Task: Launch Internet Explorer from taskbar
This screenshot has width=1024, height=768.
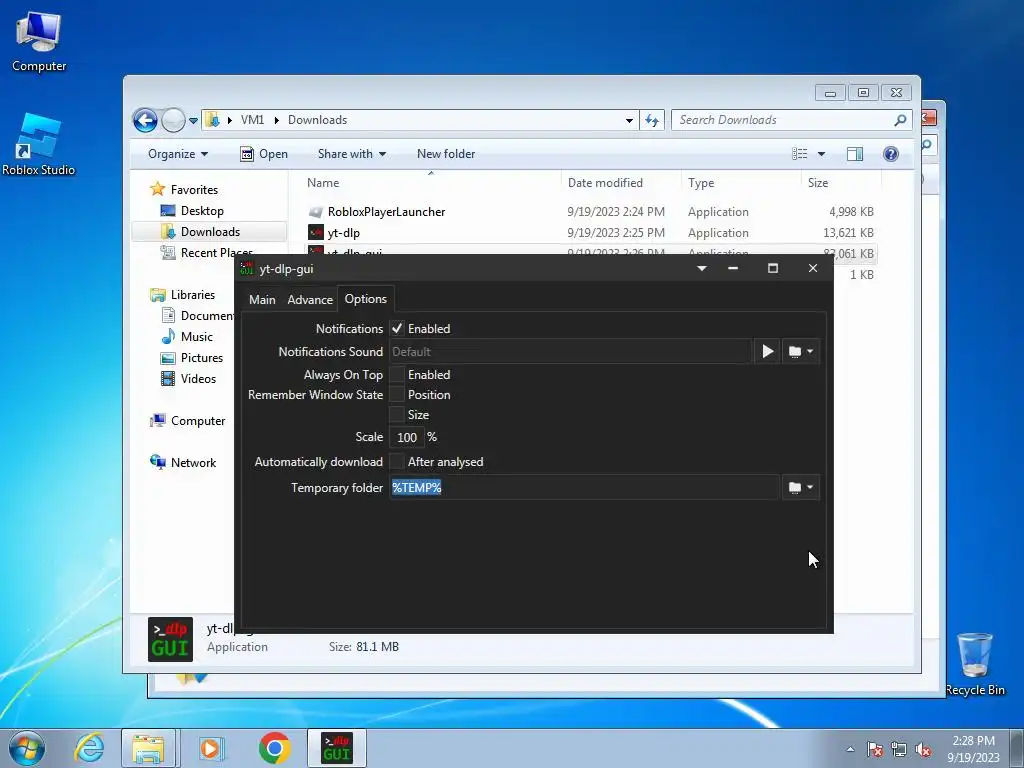Action: tap(89, 748)
